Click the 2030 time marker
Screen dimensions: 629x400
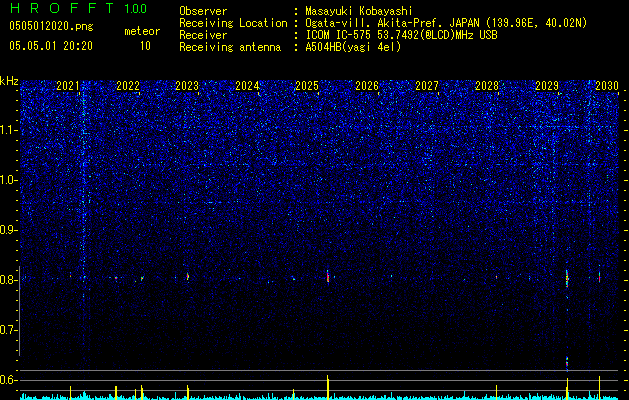tap(607, 86)
